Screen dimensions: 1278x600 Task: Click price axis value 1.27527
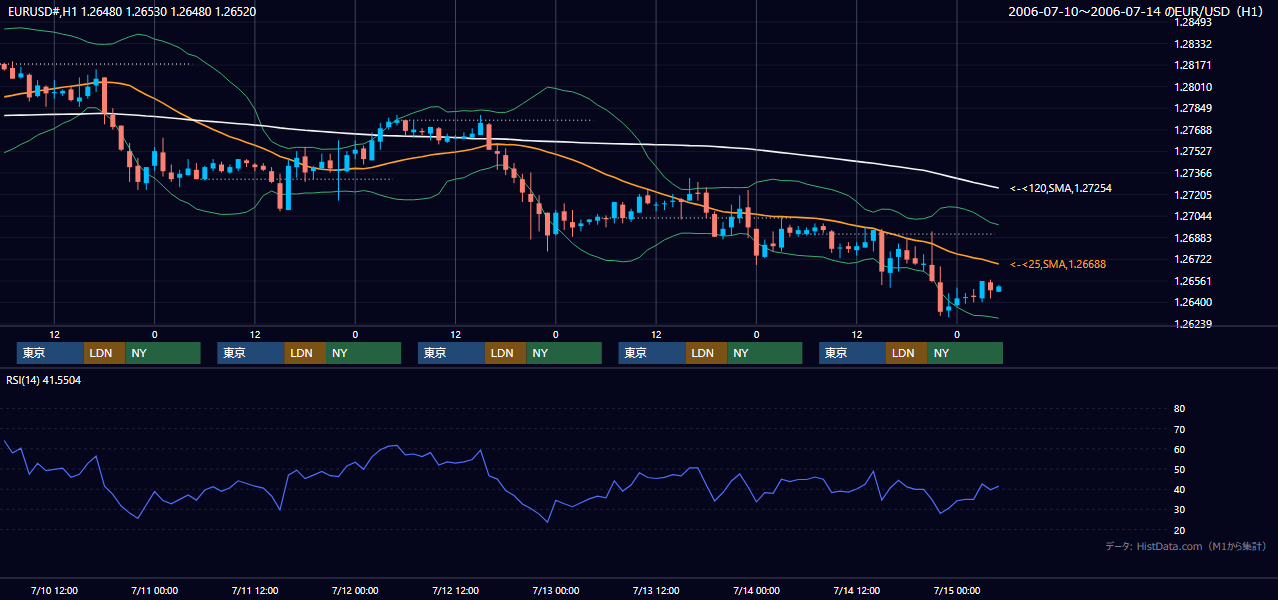pyautogui.click(x=1192, y=151)
